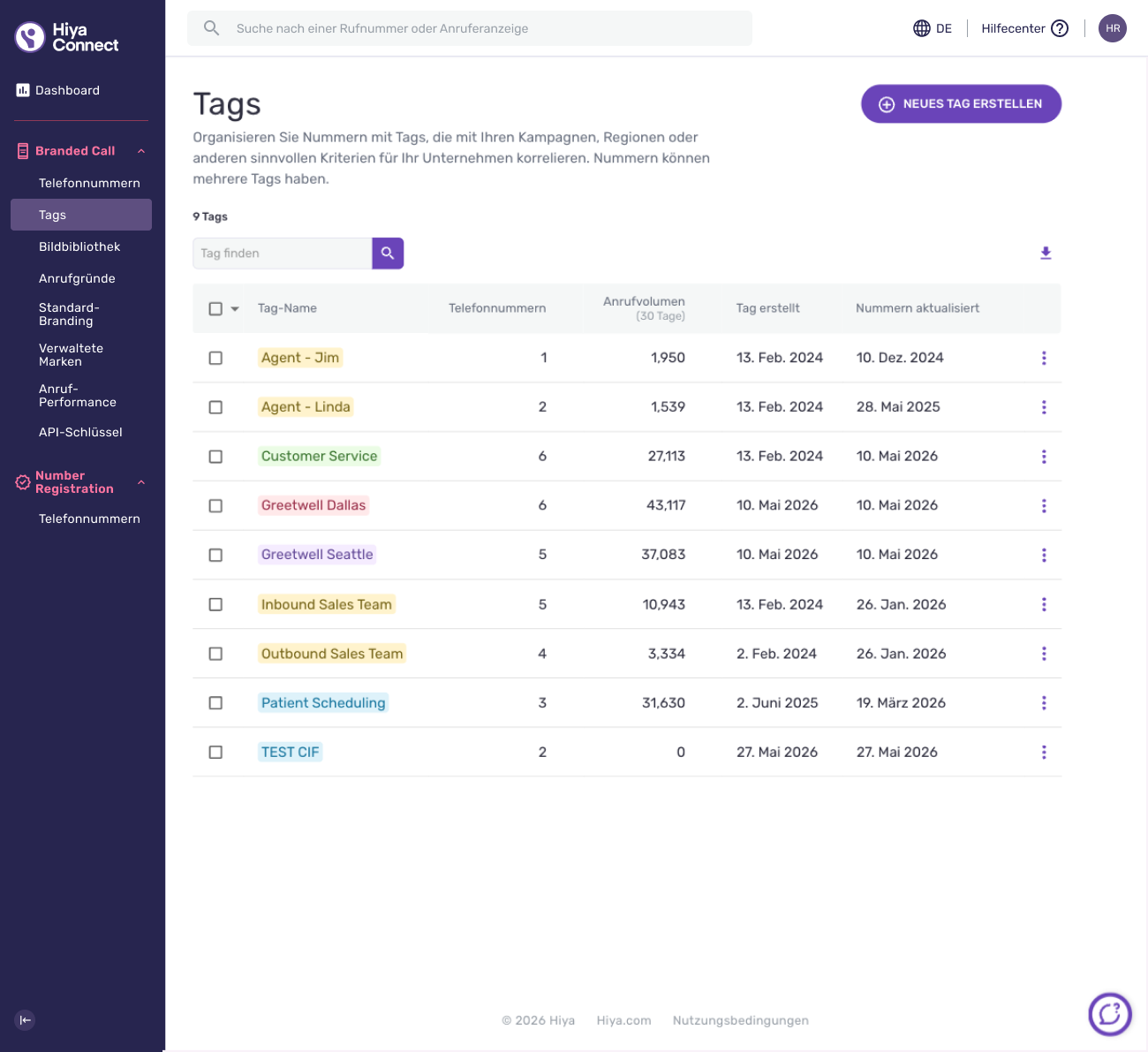The height and width of the screenshot is (1052, 1148).
Task: Toggle the select-all checkbox in table header
Action: 215,308
